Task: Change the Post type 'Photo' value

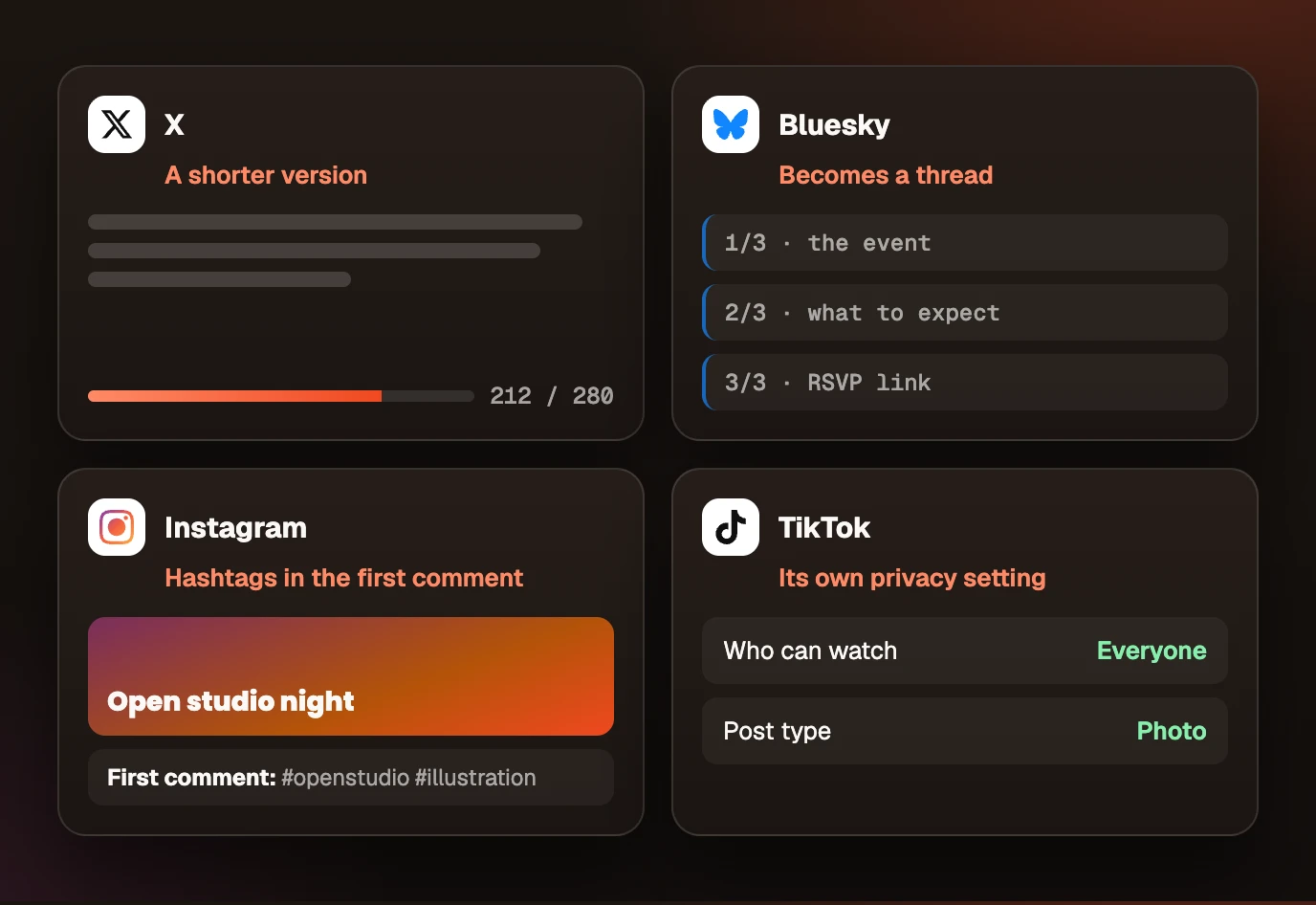Action: pos(1172,731)
